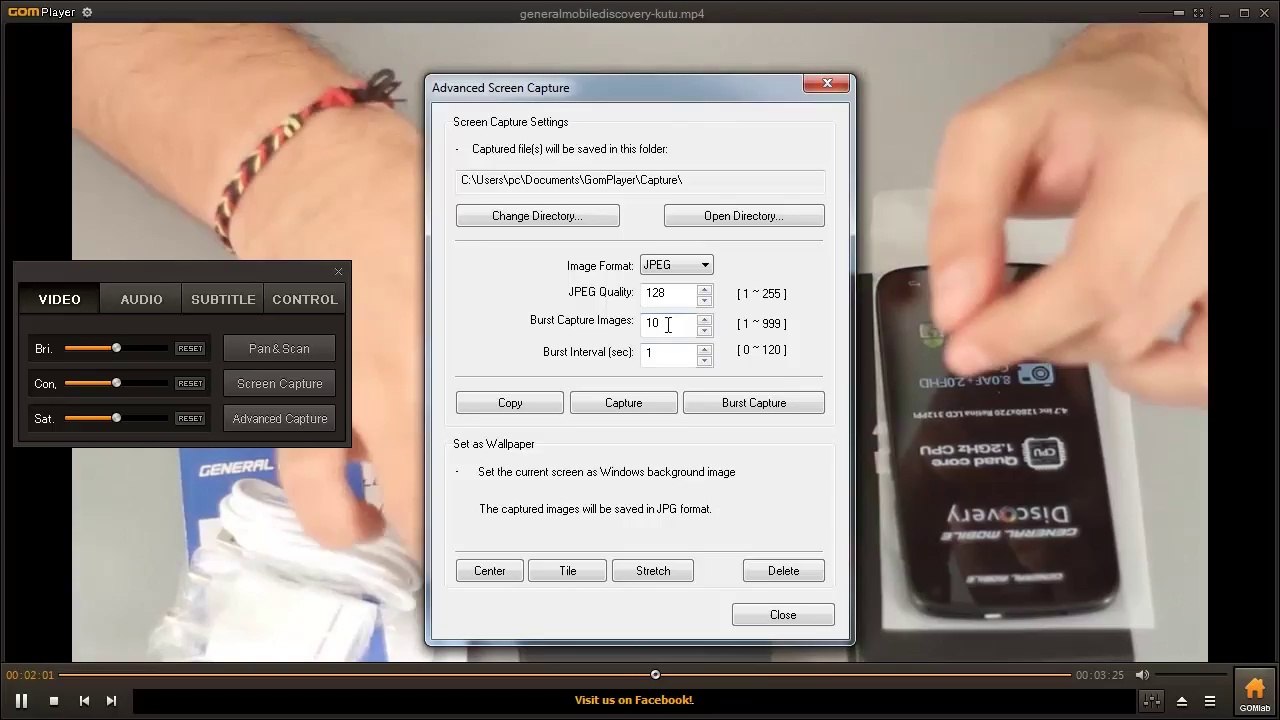Mute the player volume speaker icon
The width and height of the screenshot is (1280, 720).
[1142, 675]
